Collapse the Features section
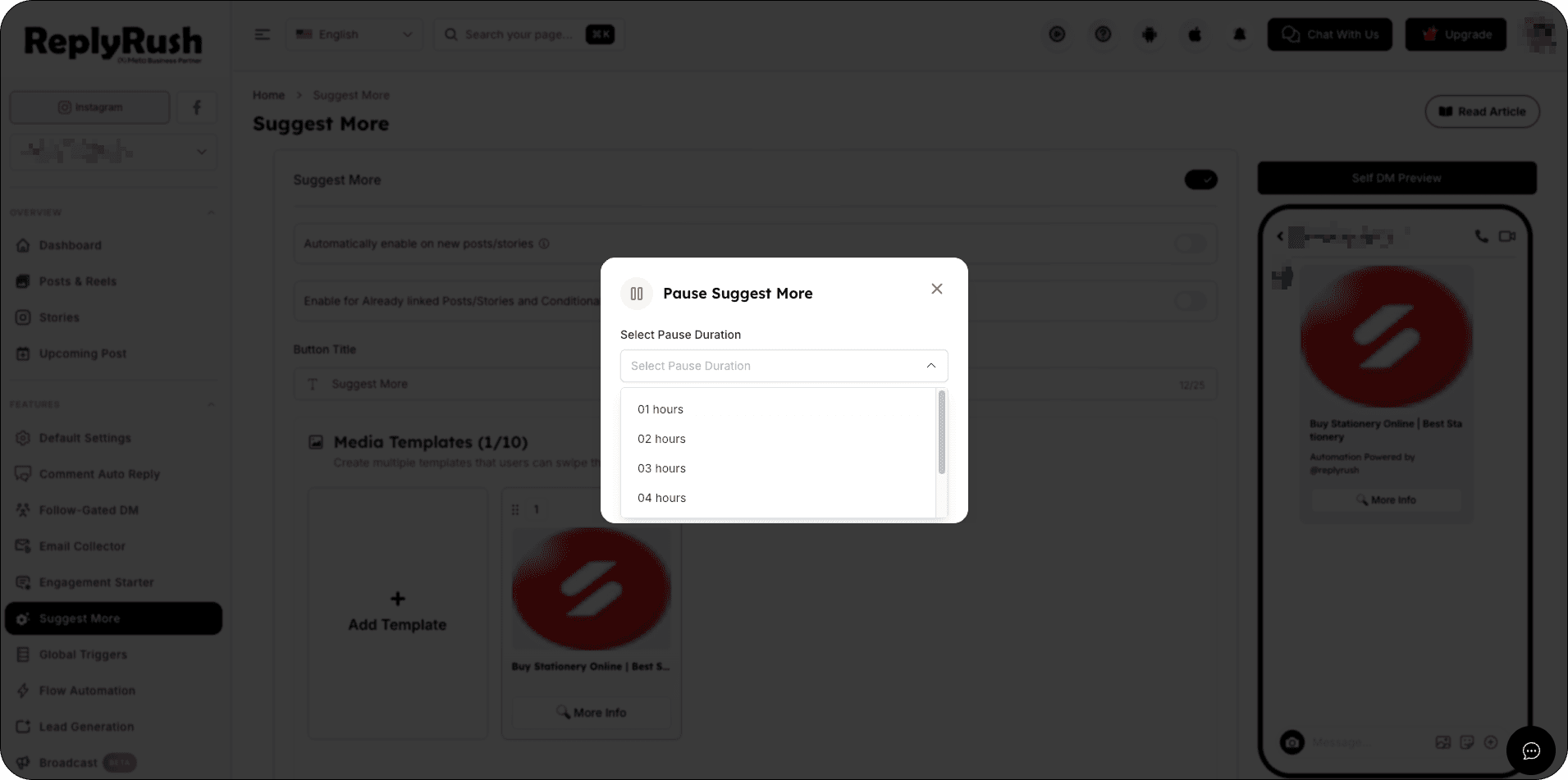 tap(212, 404)
